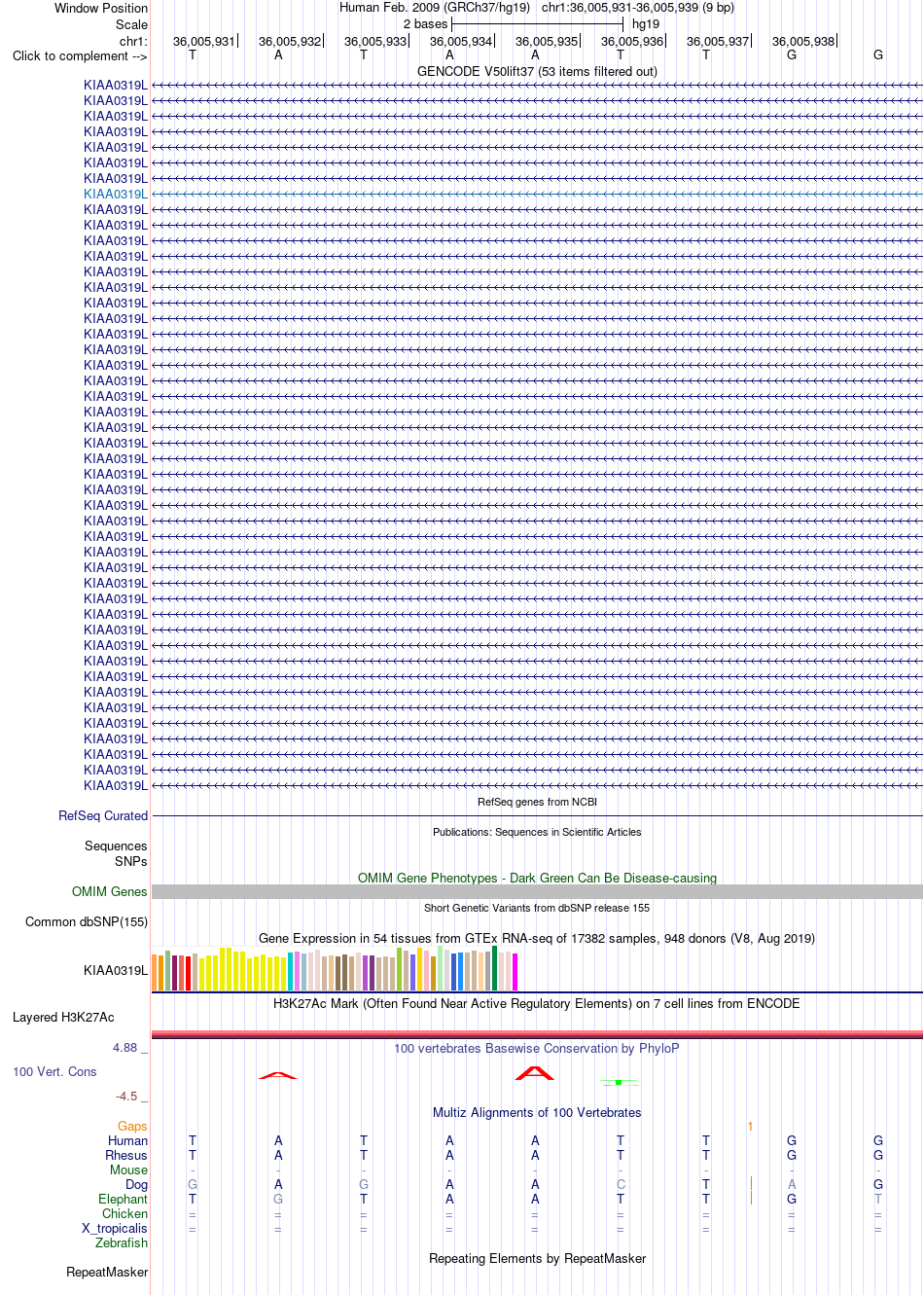The height and width of the screenshot is (1295, 924).
Task: Click KIAA0319L label beside GTEx bar chart
Action: tap(116, 970)
